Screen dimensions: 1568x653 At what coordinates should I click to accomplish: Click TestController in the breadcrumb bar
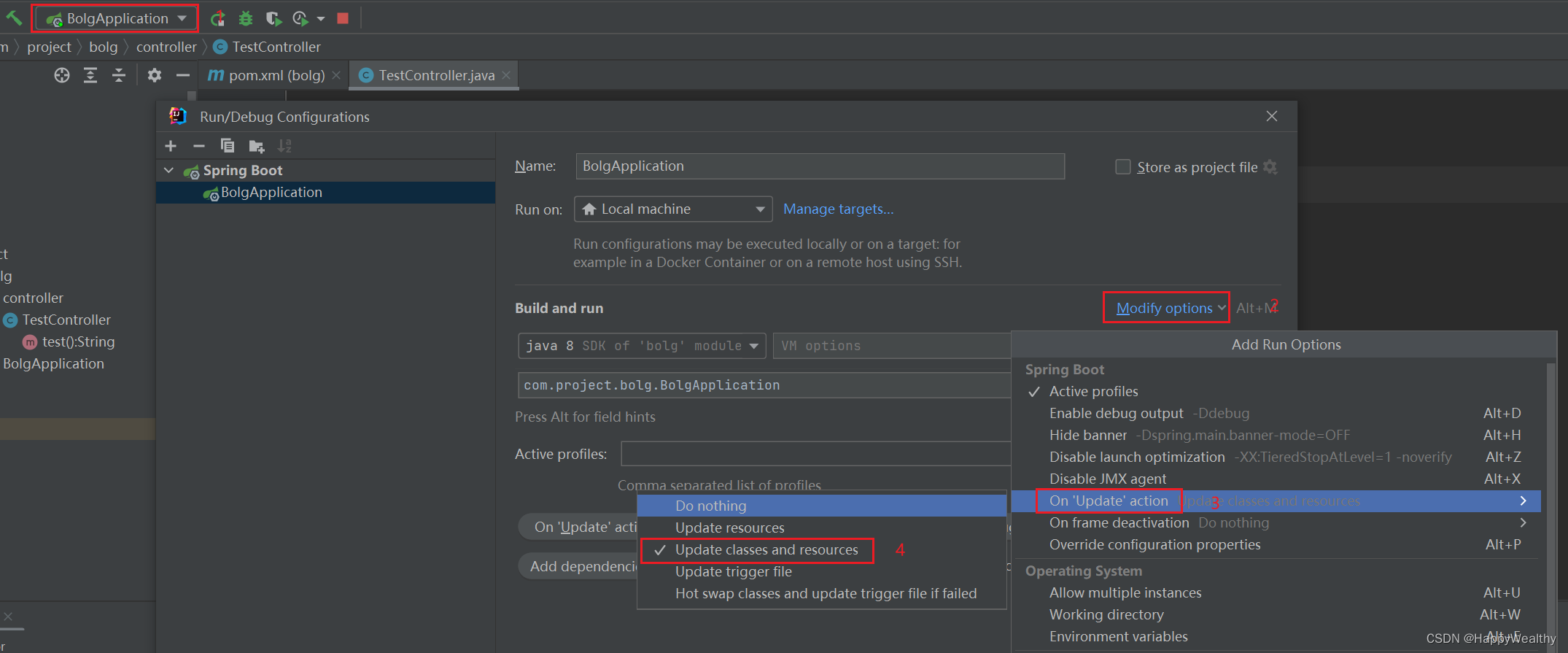point(267,47)
